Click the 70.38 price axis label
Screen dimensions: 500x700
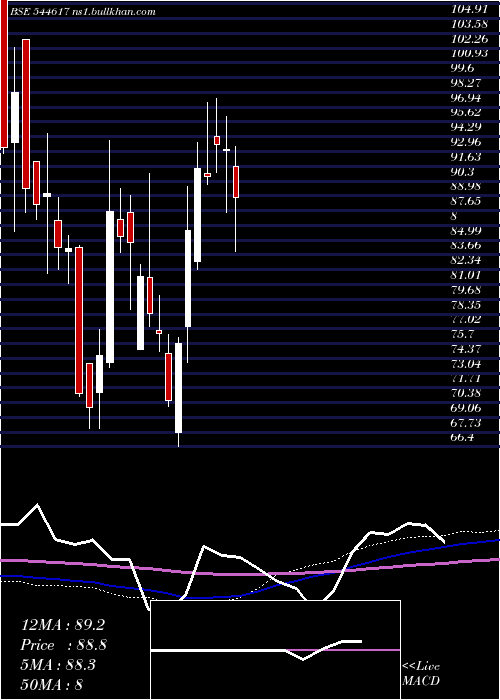466,393
